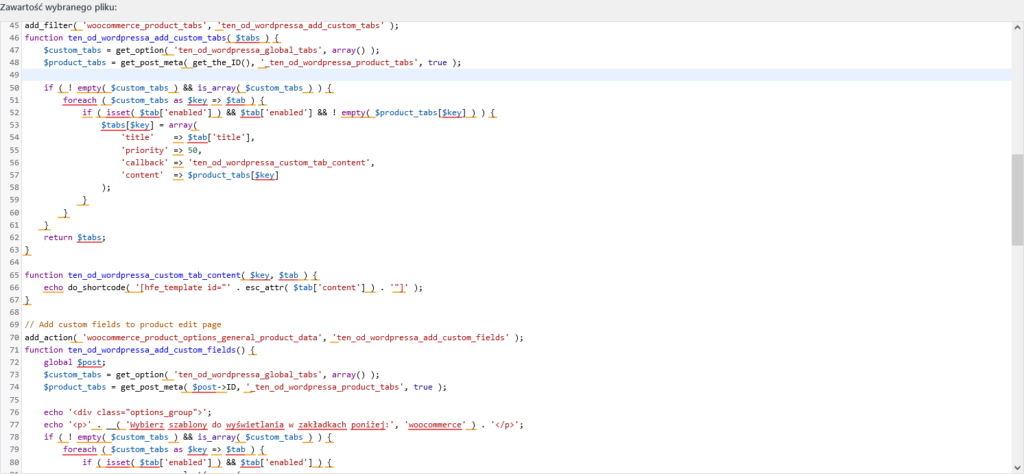Click the vertical scrollbar thumb
The image size is (1024, 474).
[x=1017, y=200]
